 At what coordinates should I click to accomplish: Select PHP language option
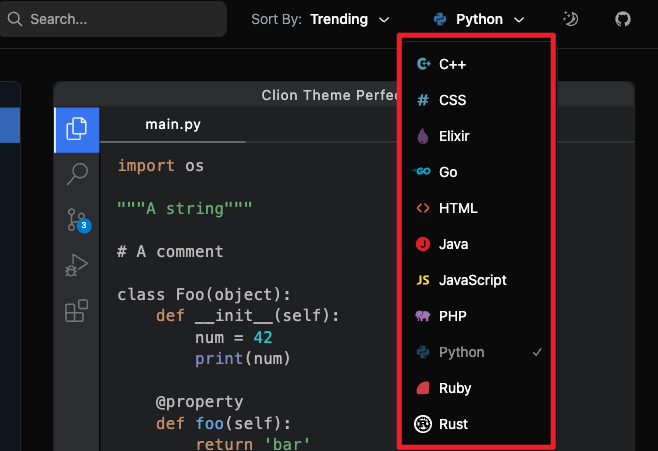coord(476,316)
